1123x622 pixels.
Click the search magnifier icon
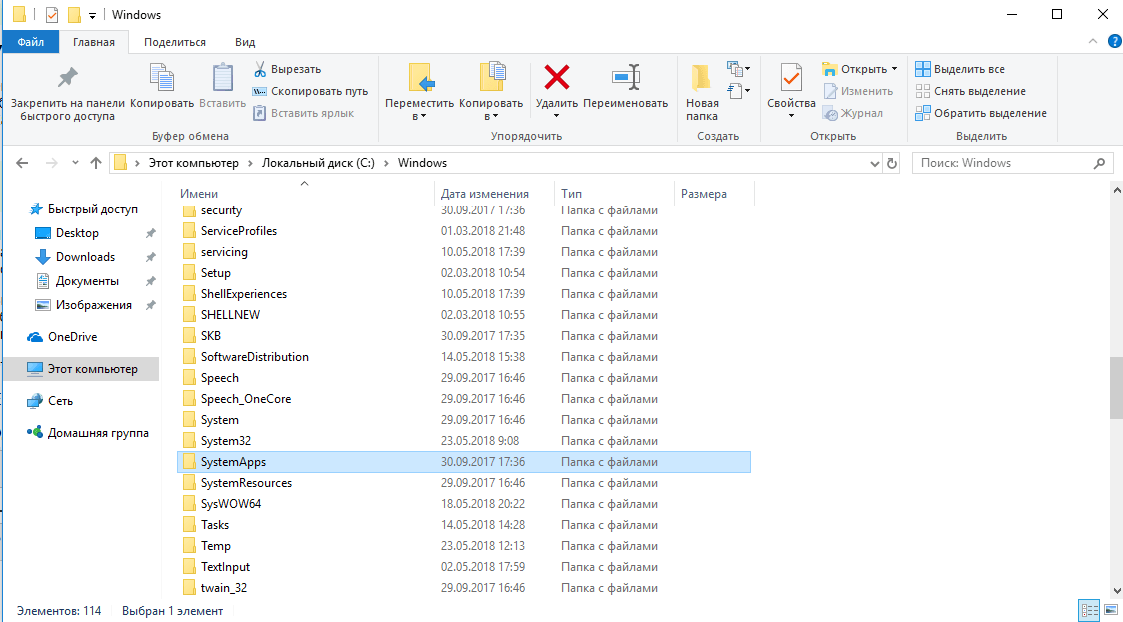coord(1099,163)
